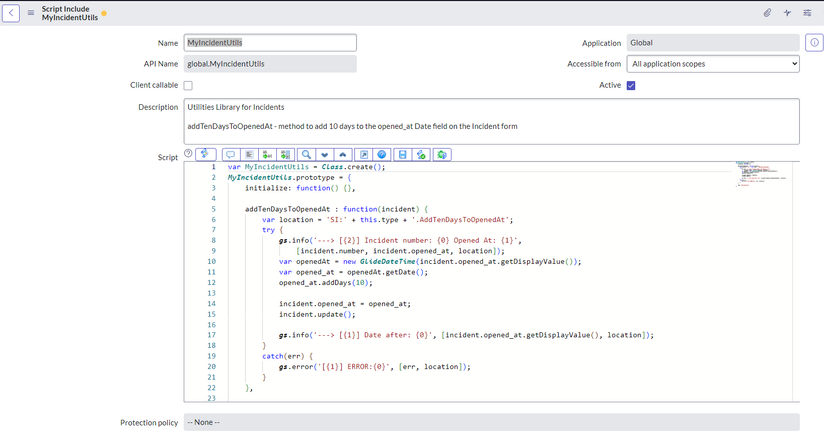
Task: Open the script field help question icon
Action: click(188, 153)
